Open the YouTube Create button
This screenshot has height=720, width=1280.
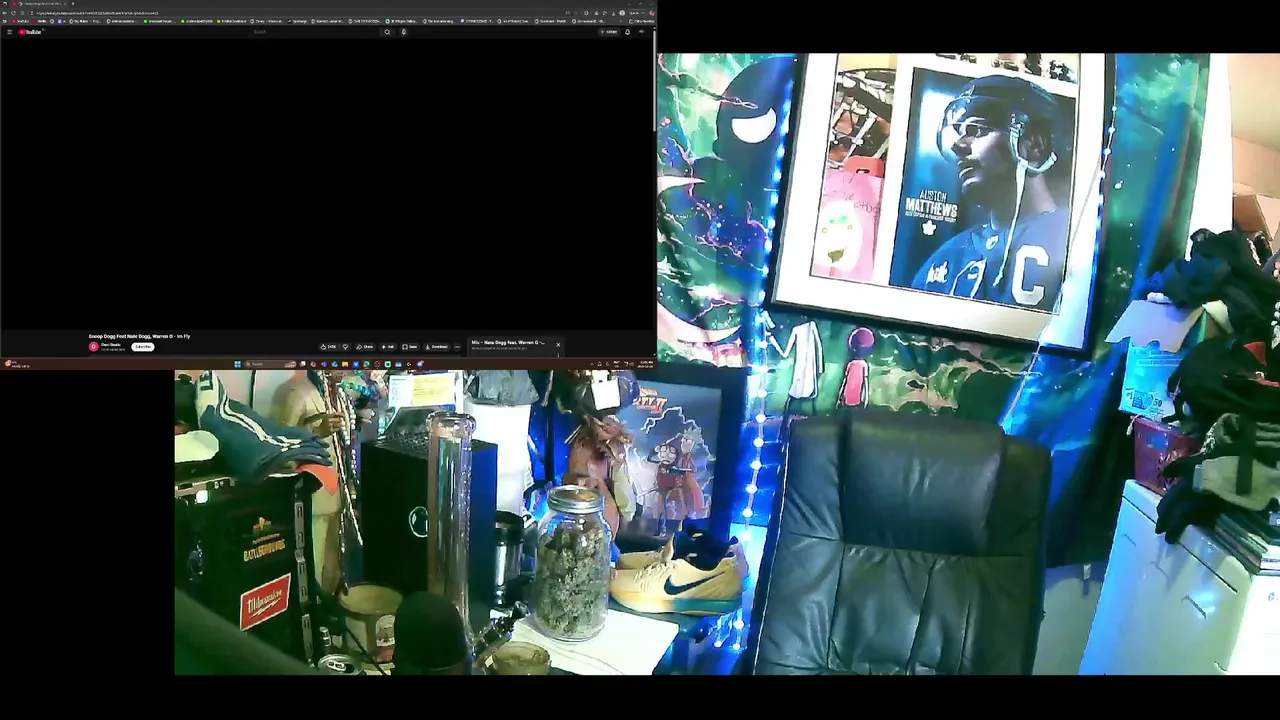pyautogui.click(x=610, y=32)
